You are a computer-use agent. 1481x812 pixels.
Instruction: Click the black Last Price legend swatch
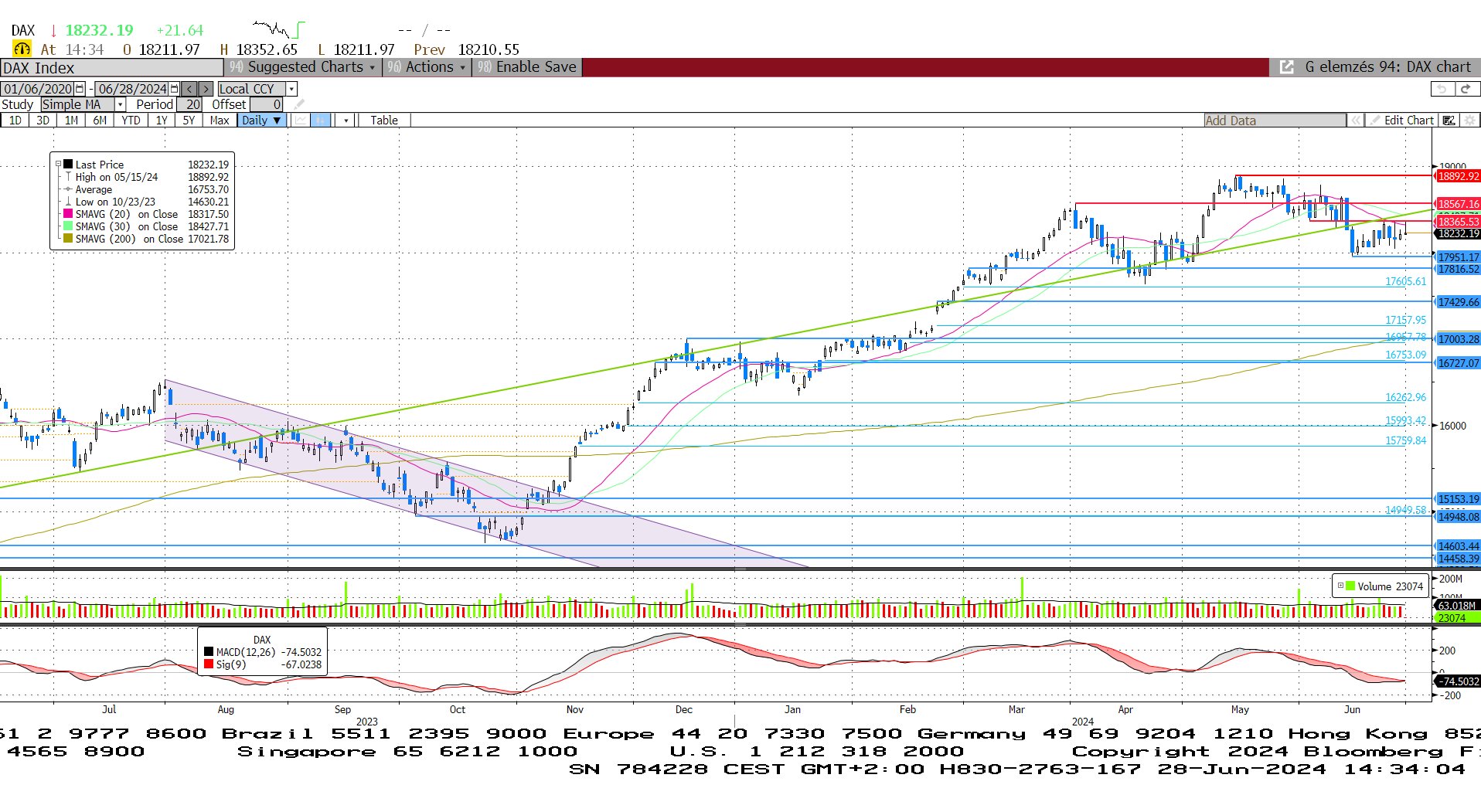click(x=68, y=164)
